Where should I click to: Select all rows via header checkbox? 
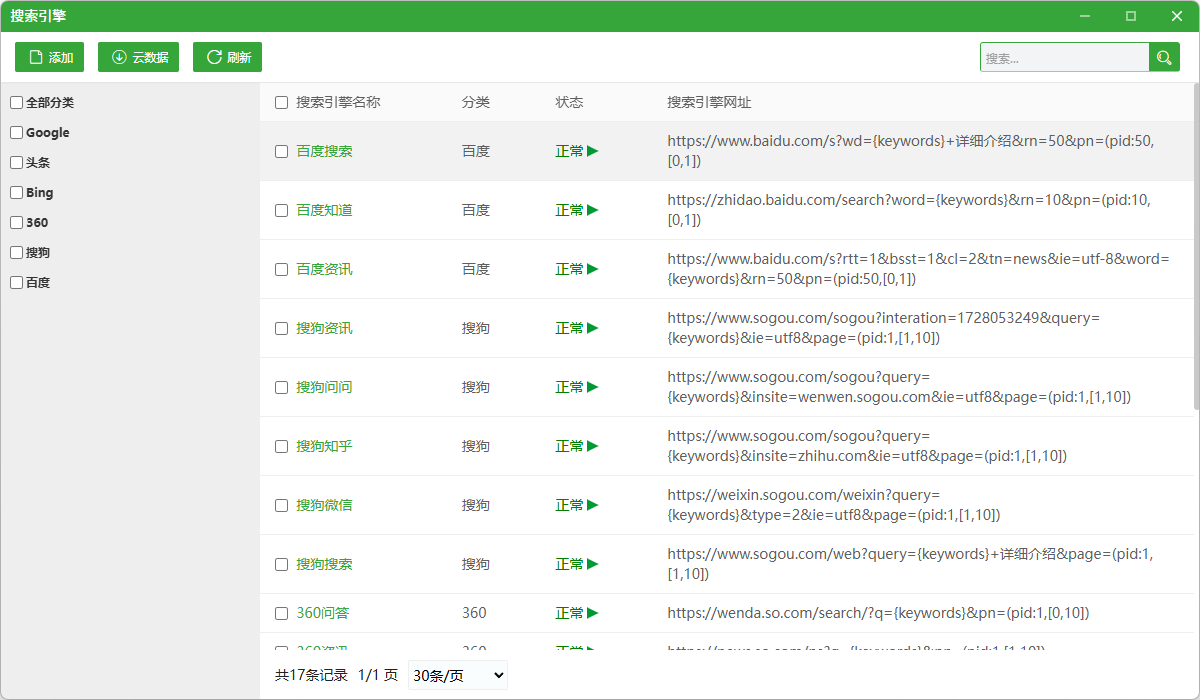coord(282,102)
